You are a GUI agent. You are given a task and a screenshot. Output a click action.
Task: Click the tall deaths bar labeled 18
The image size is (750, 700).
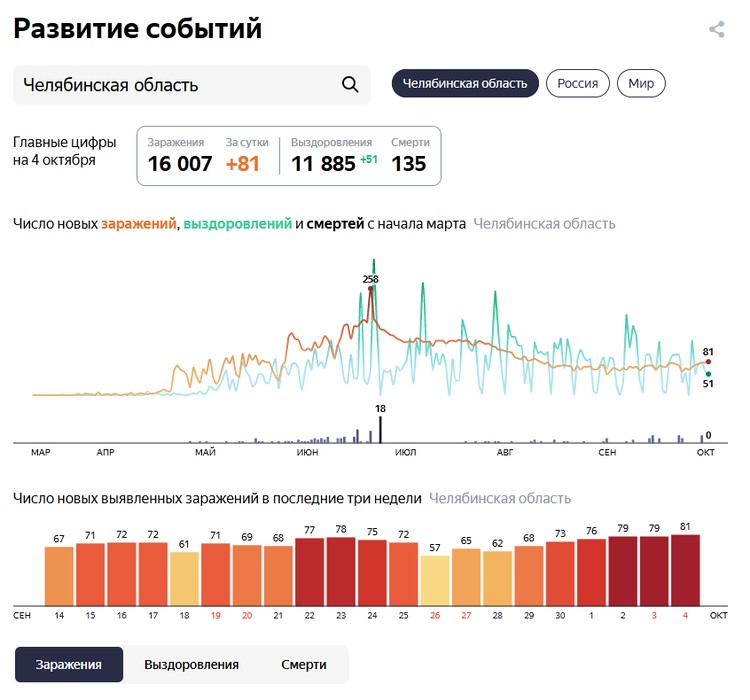(380, 429)
